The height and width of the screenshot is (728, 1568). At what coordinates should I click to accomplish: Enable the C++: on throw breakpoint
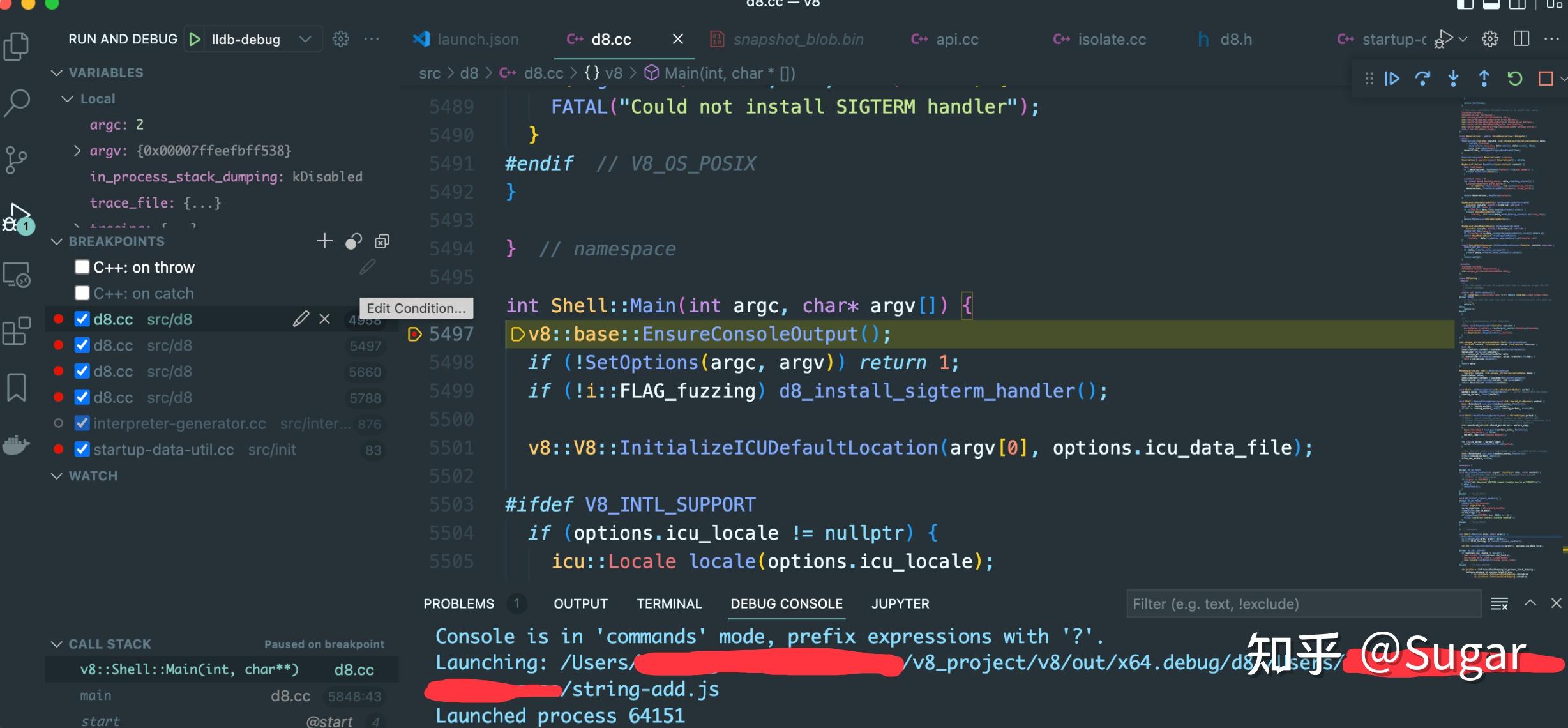coord(82,266)
